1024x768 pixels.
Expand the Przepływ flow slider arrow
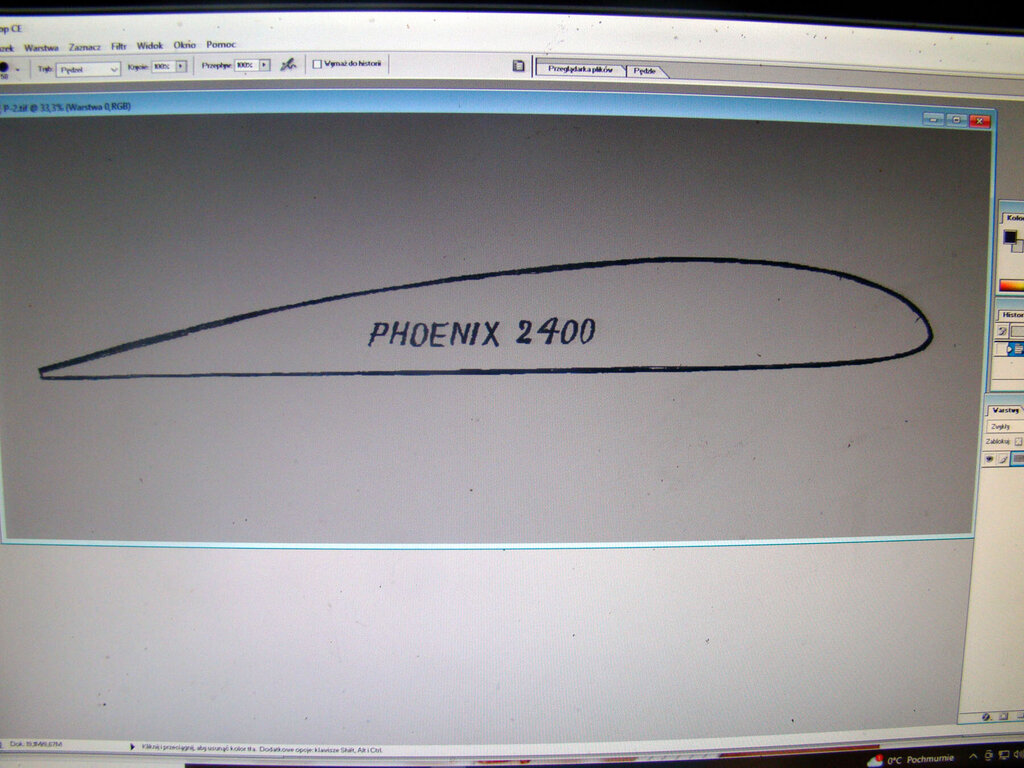(264, 65)
